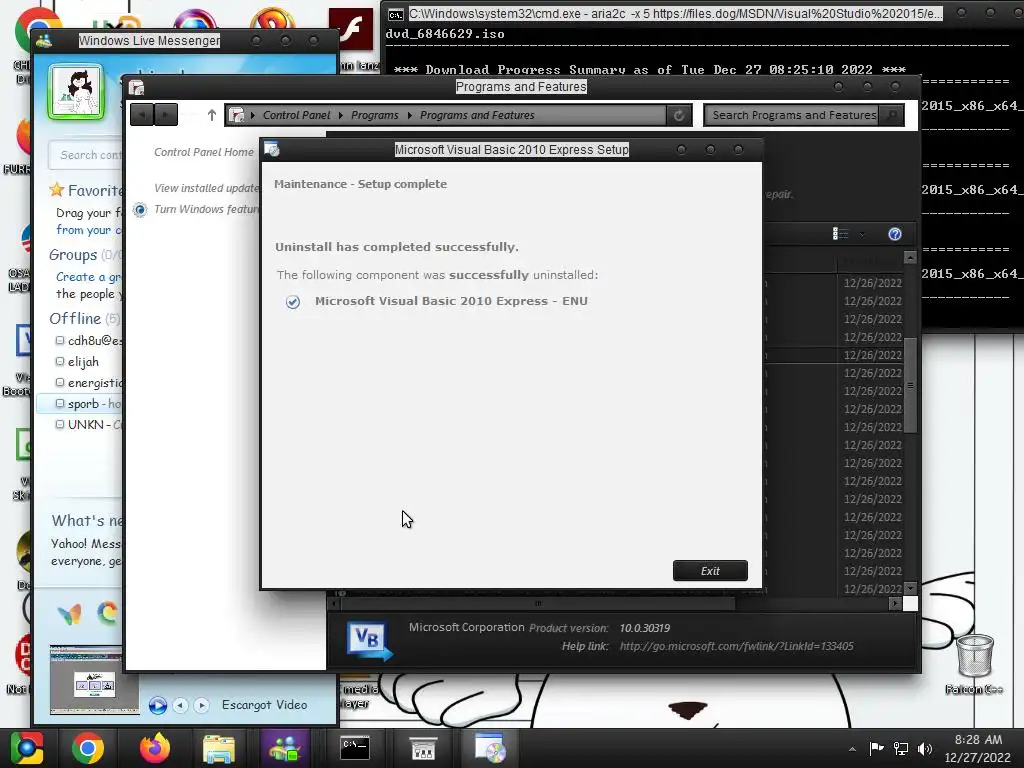The height and width of the screenshot is (768, 1024).
Task: Click the shield icon beside Turn Windows features
Action: tap(140, 210)
